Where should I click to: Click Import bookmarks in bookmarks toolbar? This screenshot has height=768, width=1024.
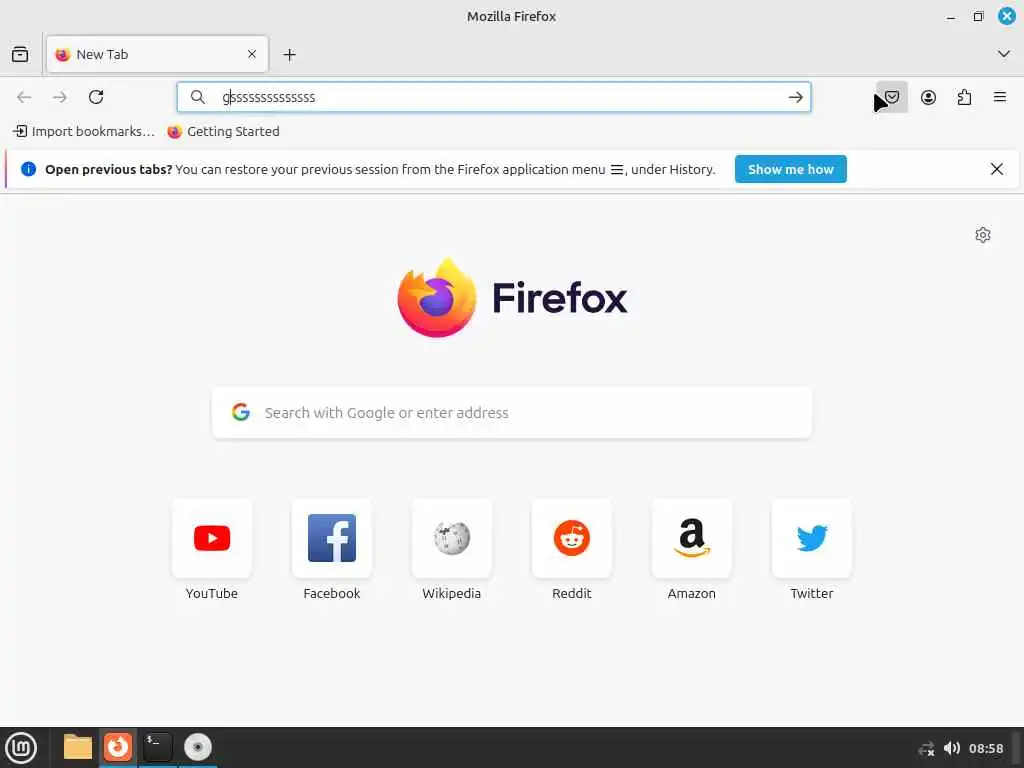(84, 131)
